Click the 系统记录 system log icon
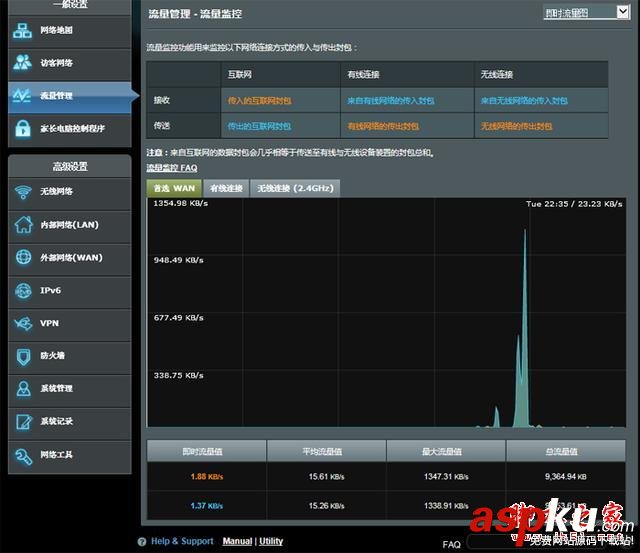640x553 pixels. (x=23, y=422)
